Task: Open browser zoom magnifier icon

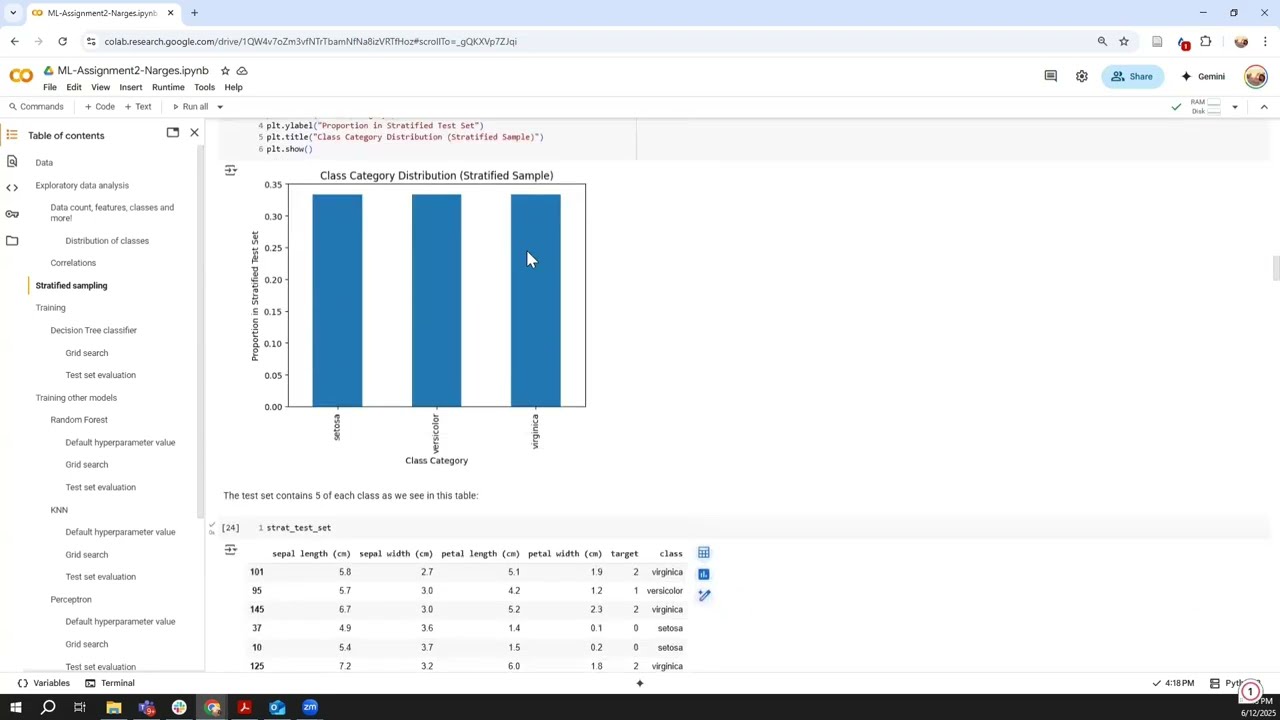Action: pos(1102,42)
